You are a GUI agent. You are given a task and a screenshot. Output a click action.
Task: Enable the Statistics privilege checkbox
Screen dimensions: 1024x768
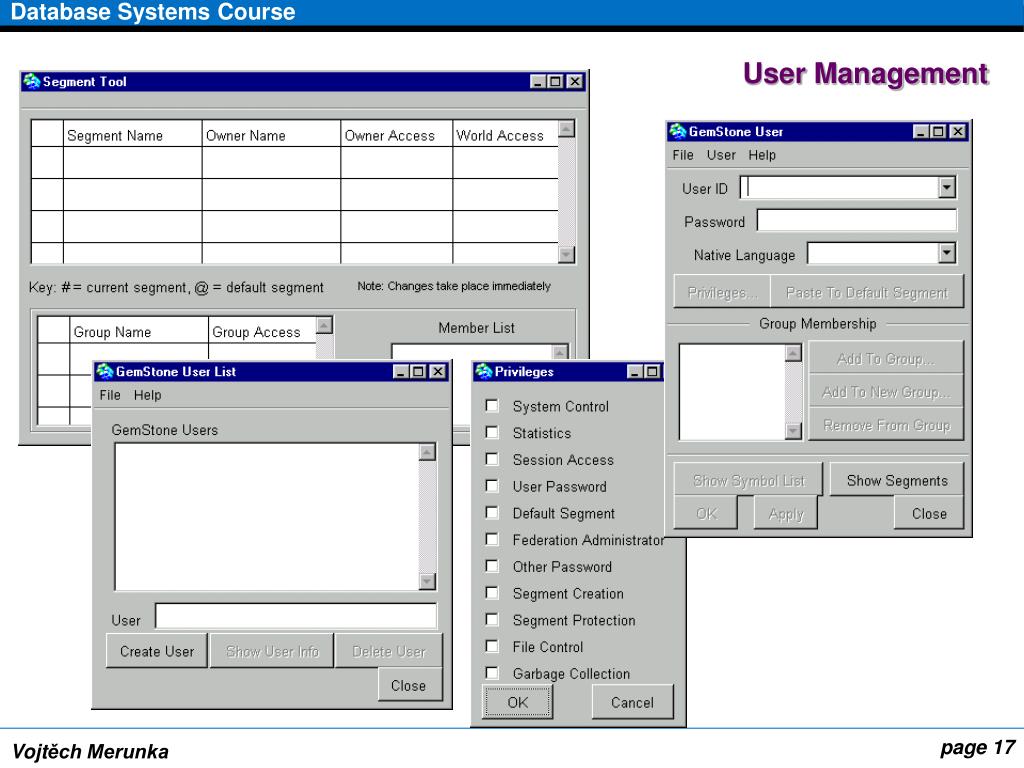click(492, 432)
